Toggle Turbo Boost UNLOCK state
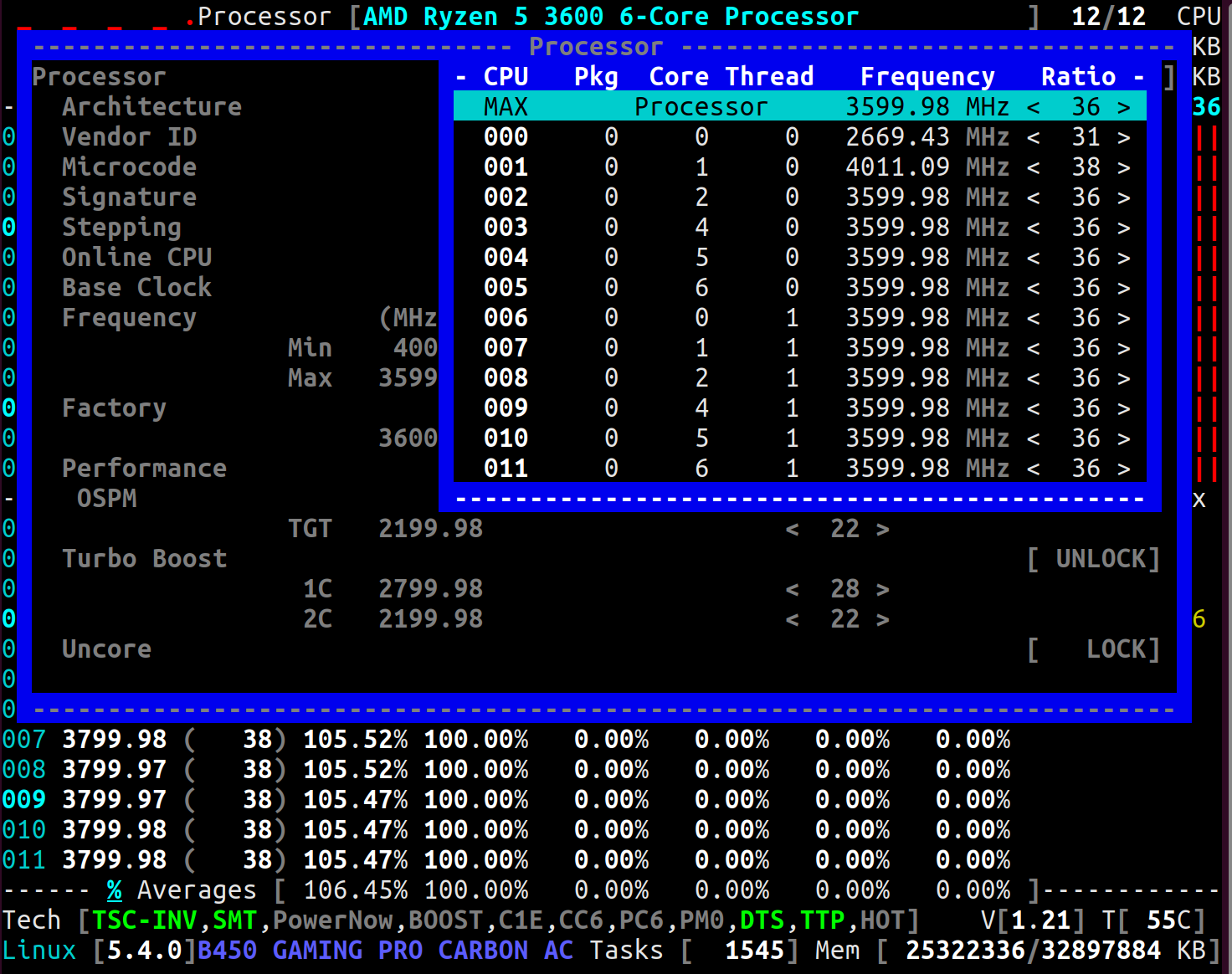The width and height of the screenshot is (1232, 974). [x=1093, y=559]
